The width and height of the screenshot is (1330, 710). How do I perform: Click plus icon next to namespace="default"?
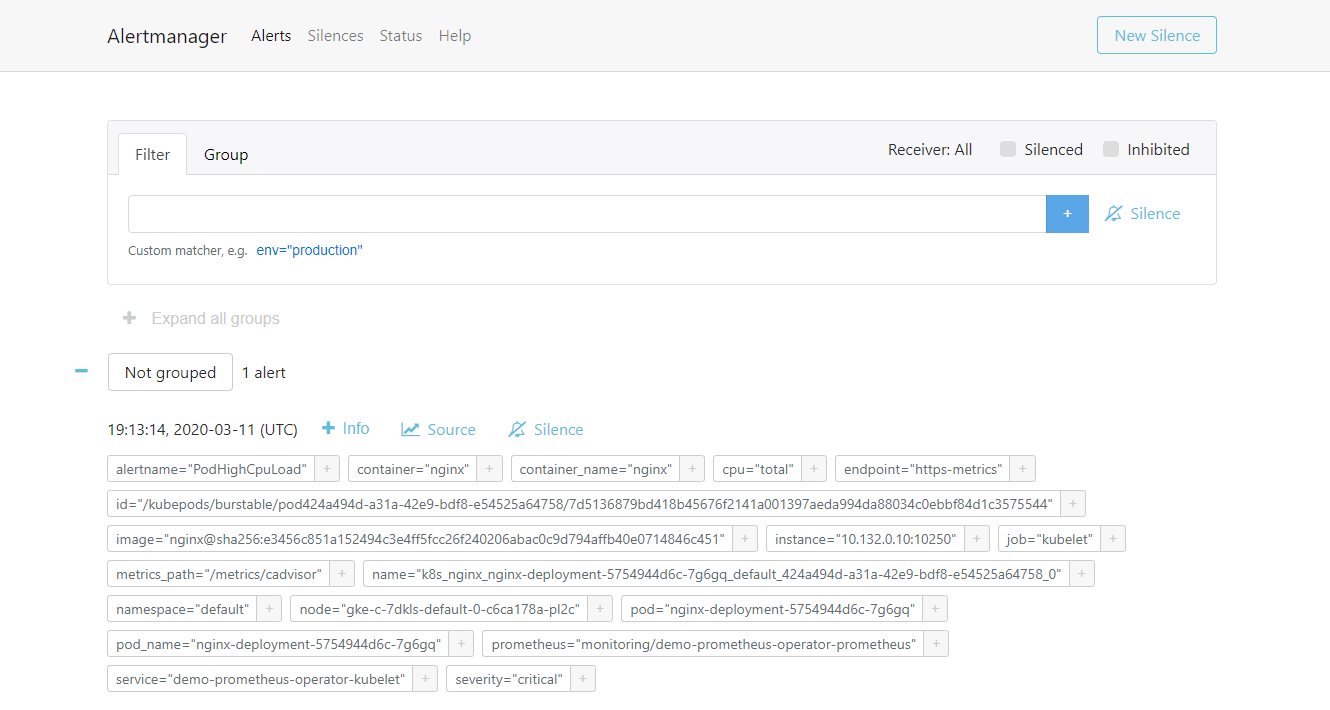269,609
